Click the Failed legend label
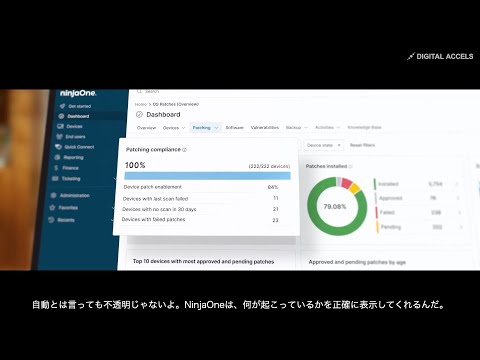Screen dimensions: 480x360 [387, 212]
